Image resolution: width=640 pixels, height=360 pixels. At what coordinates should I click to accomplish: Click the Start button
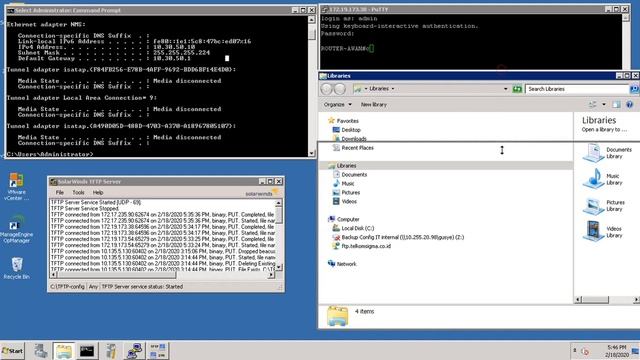[13, 351]
